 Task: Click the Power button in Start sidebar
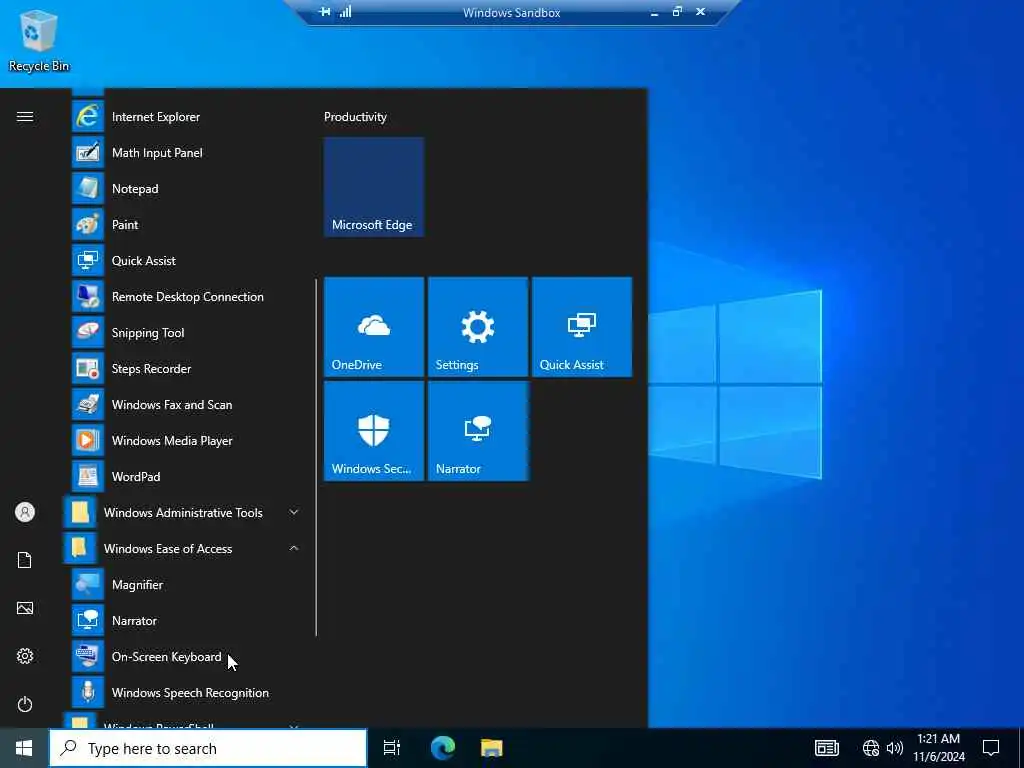point(25,704)
